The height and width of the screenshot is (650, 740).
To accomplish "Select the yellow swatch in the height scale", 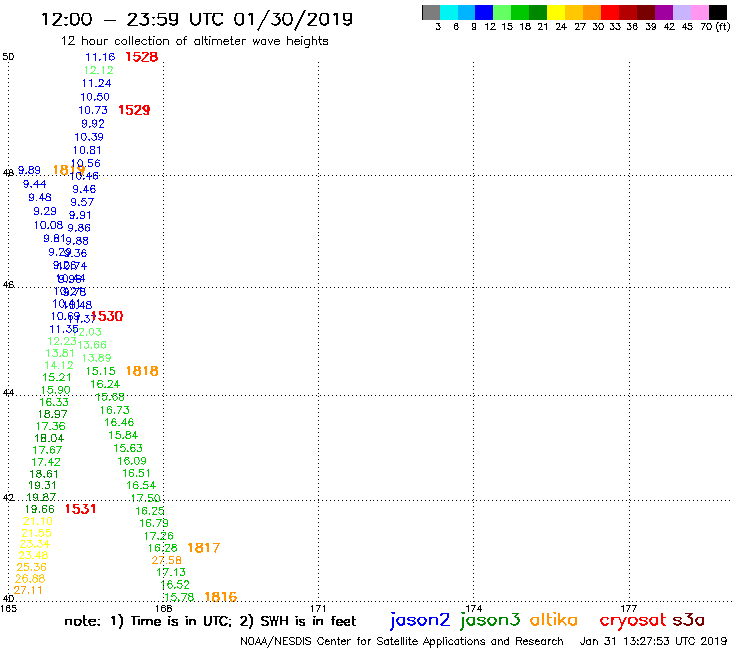I will point(556,12).
